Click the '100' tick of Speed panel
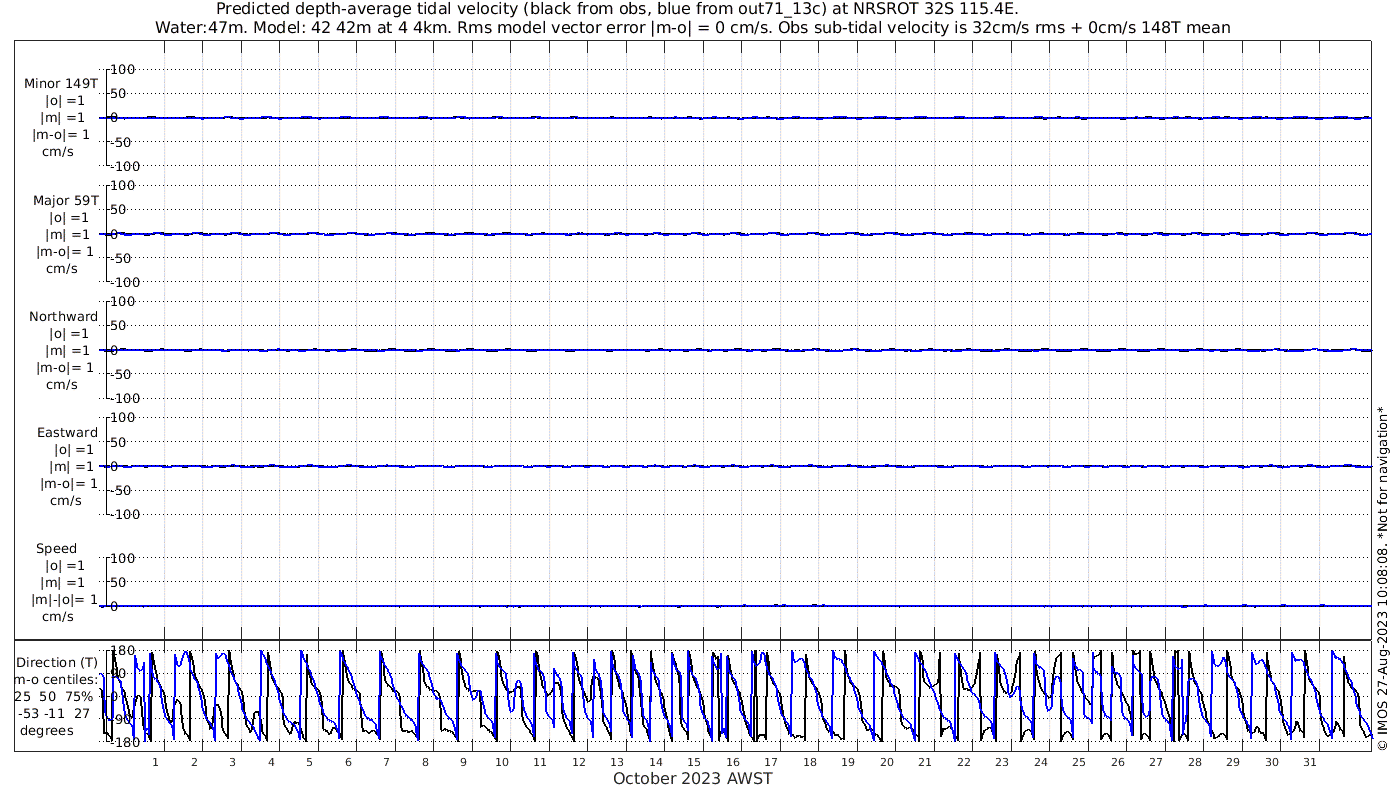The width and height of the screenshot is (1400, 800). pyautogui.click(x=122, y=557)
